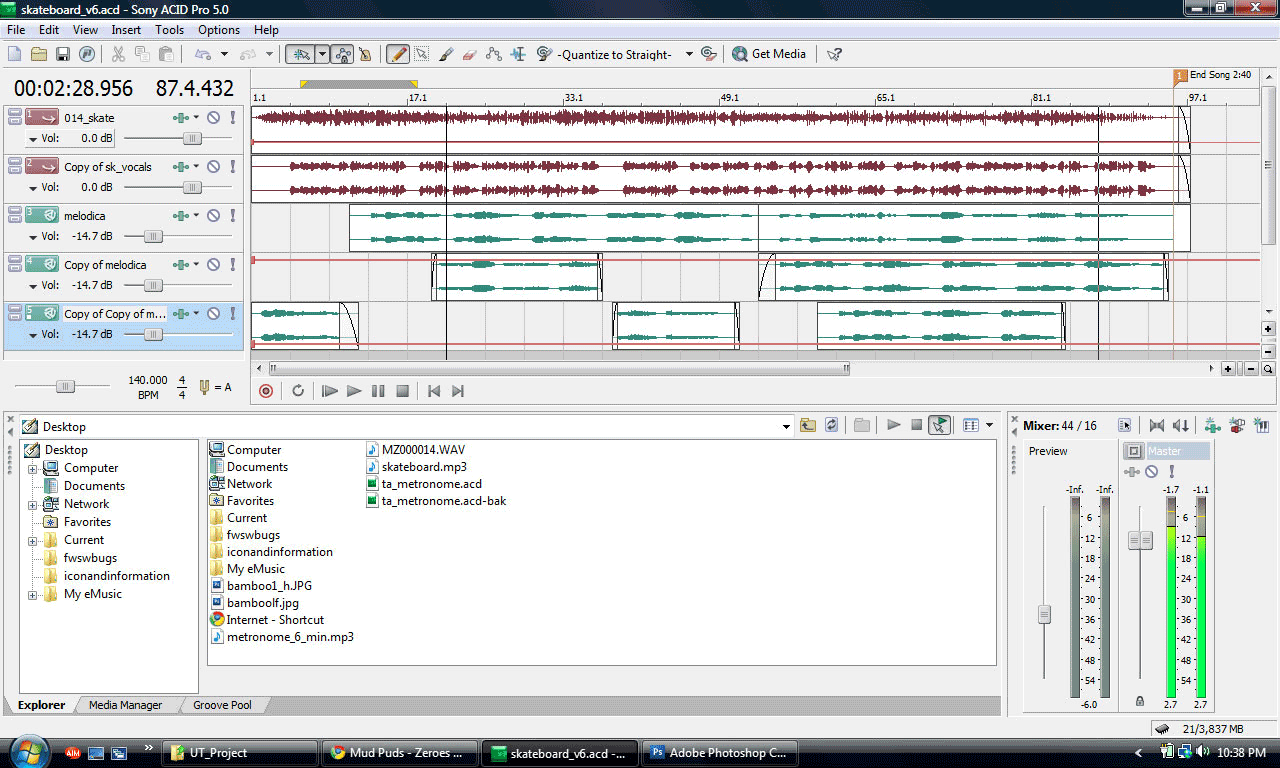Open the Vol dropdown on 014_skate track
Screen dimensions: 1280x768
click(33, 139)
